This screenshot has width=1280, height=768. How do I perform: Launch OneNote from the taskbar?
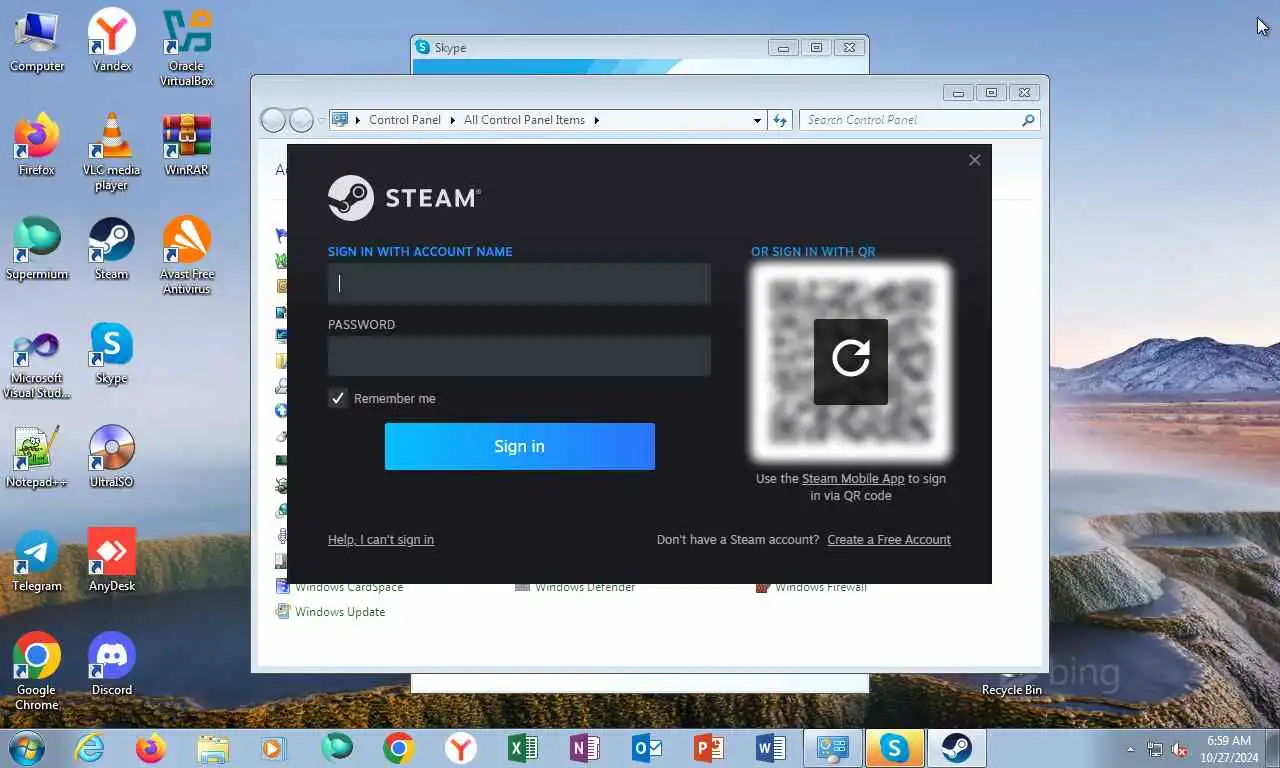585,748
